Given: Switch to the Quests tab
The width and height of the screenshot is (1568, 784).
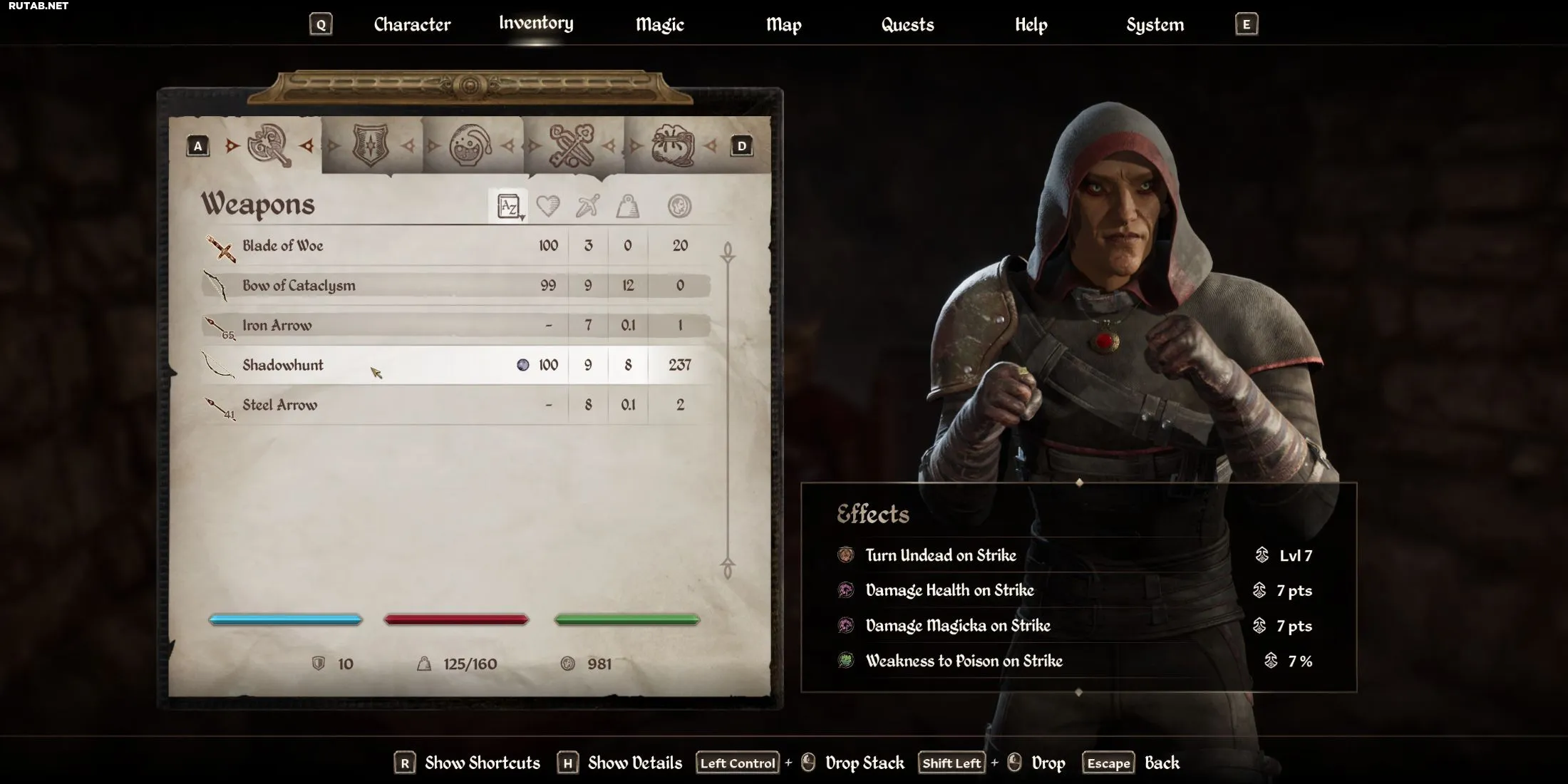Looking at the screenshot, I should pos(907,25).
